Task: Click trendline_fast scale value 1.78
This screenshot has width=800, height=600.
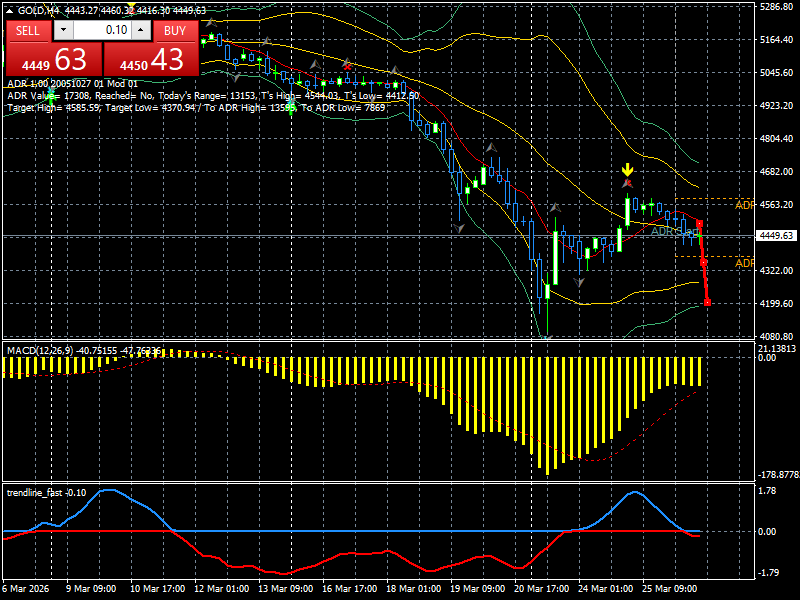Action: tap(767, 491)
